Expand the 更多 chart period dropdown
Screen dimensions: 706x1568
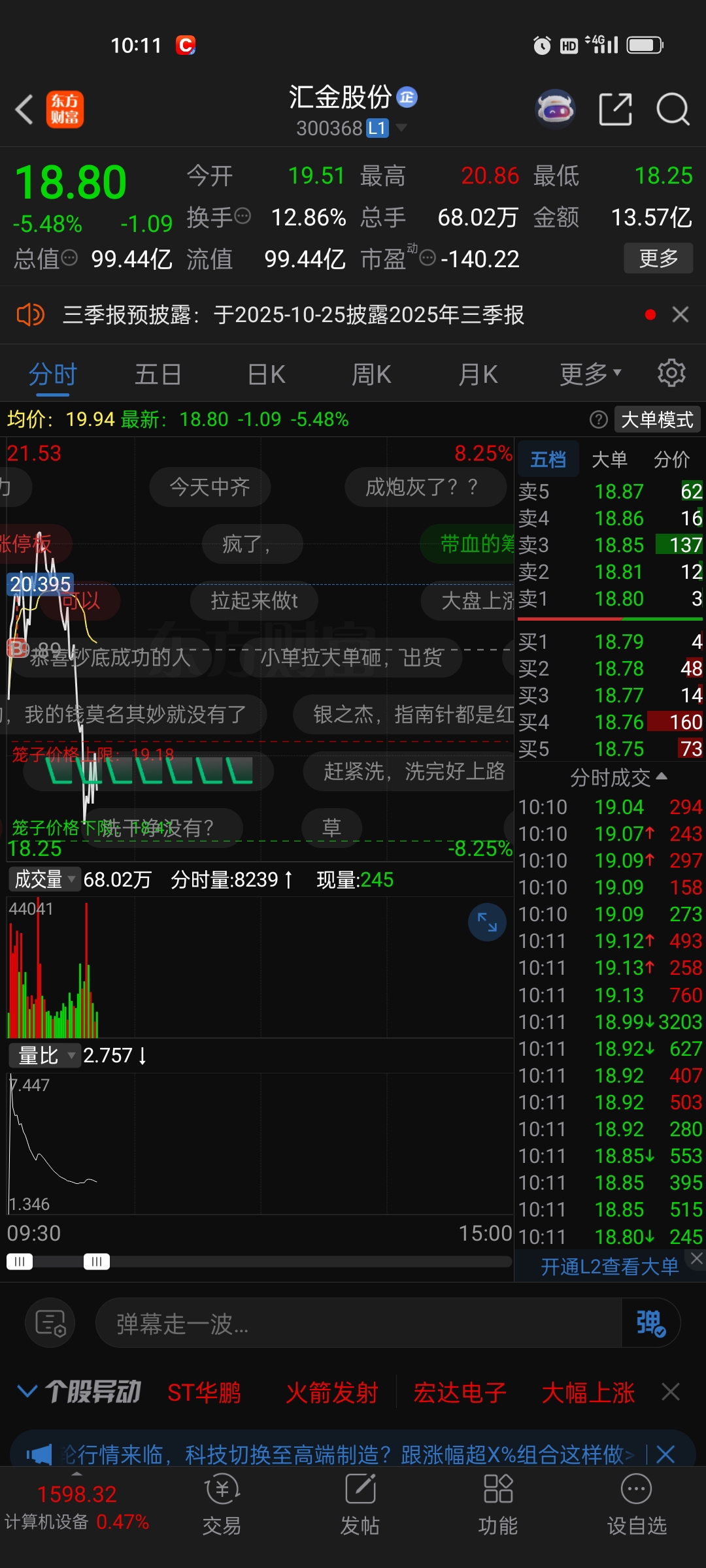[x=590, y=374]
